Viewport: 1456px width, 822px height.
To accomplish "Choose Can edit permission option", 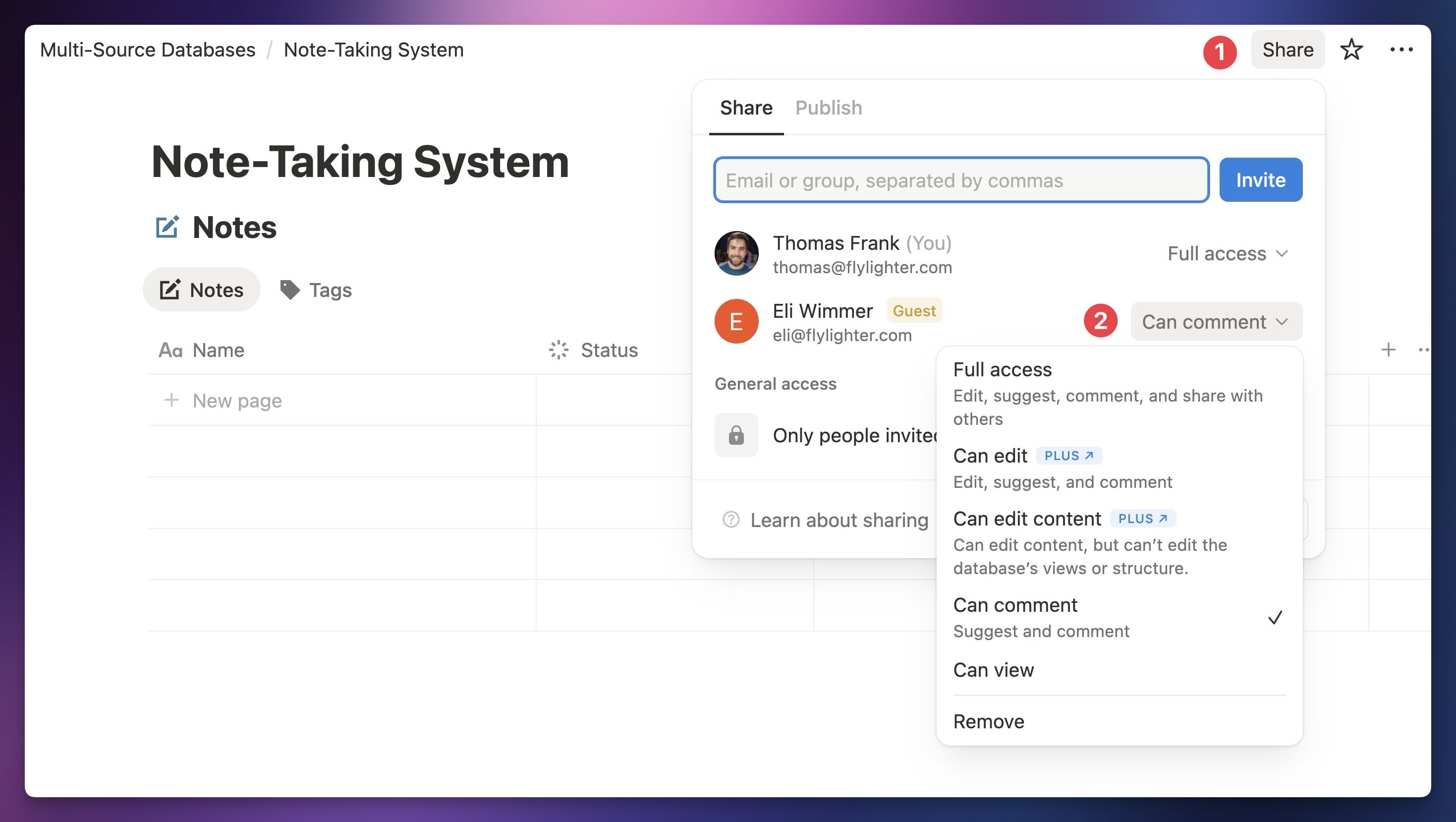I will click(x=1119, y=468).
